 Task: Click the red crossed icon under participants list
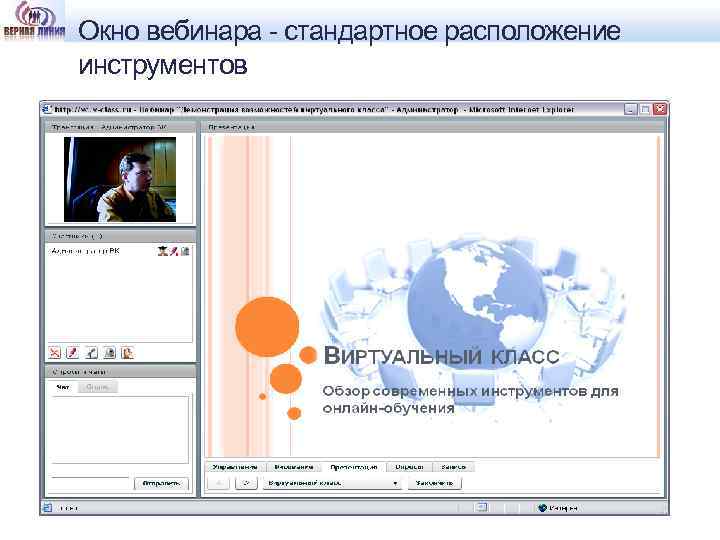[x=55, y=353]
